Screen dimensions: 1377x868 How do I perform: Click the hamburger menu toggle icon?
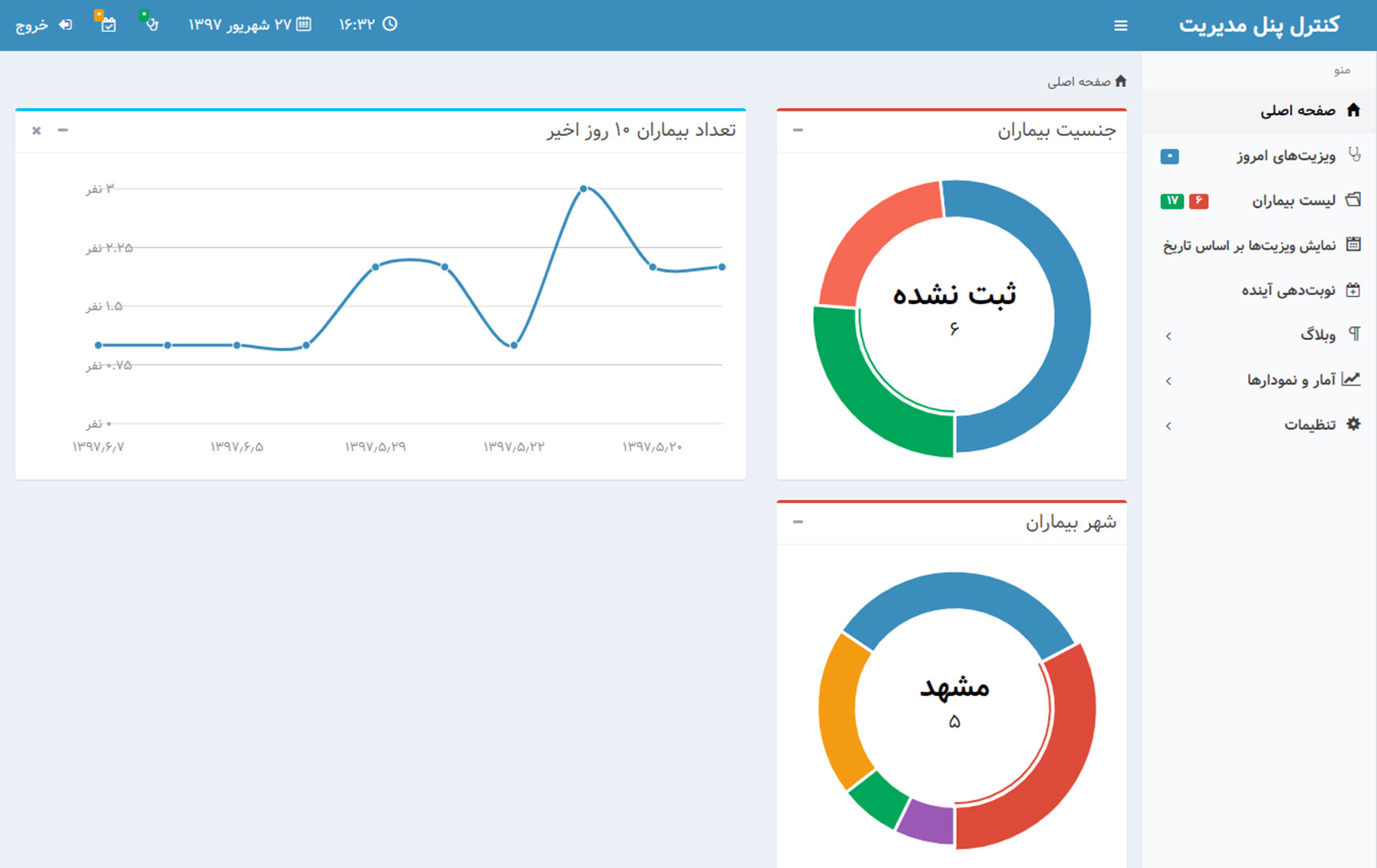click(1120, 26)
